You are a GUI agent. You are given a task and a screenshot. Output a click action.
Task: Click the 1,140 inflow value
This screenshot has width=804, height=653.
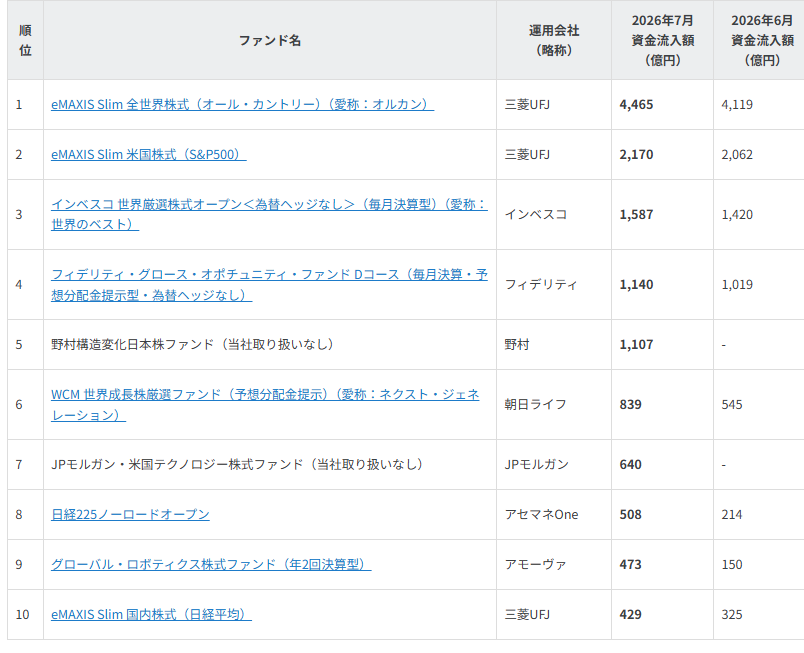click(636, 284)
